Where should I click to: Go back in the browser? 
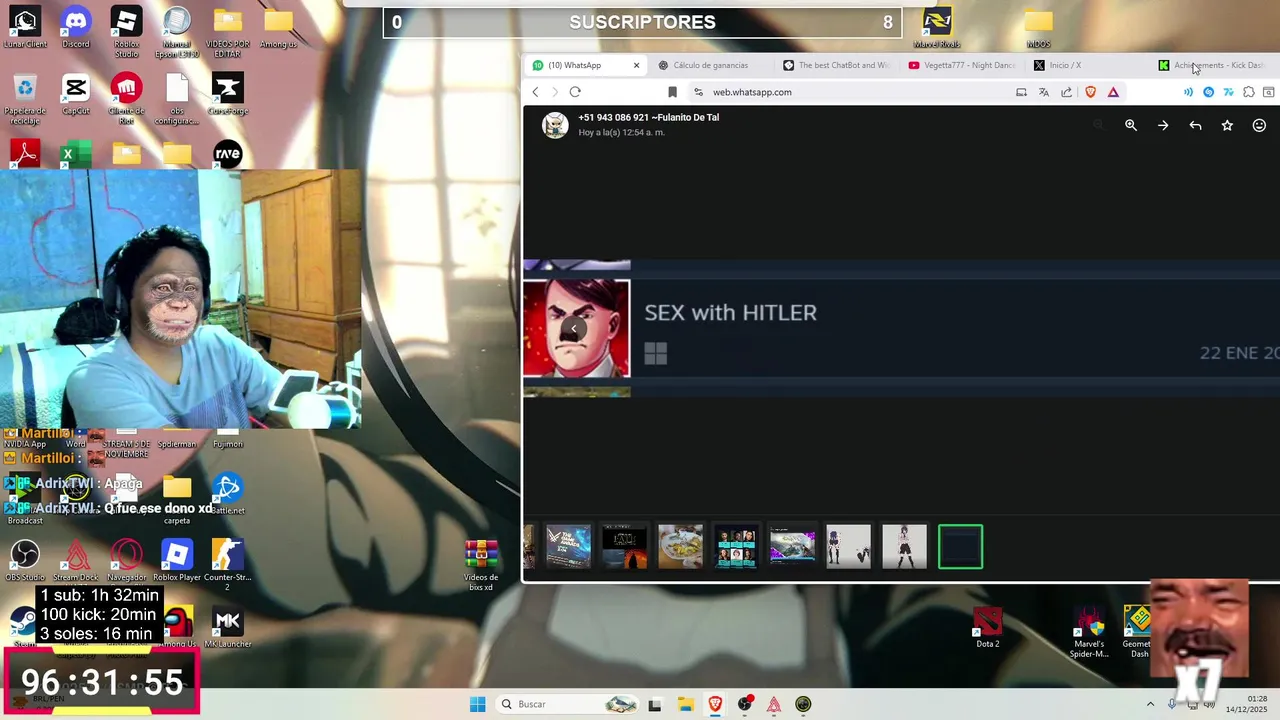(x=535, y=92)
